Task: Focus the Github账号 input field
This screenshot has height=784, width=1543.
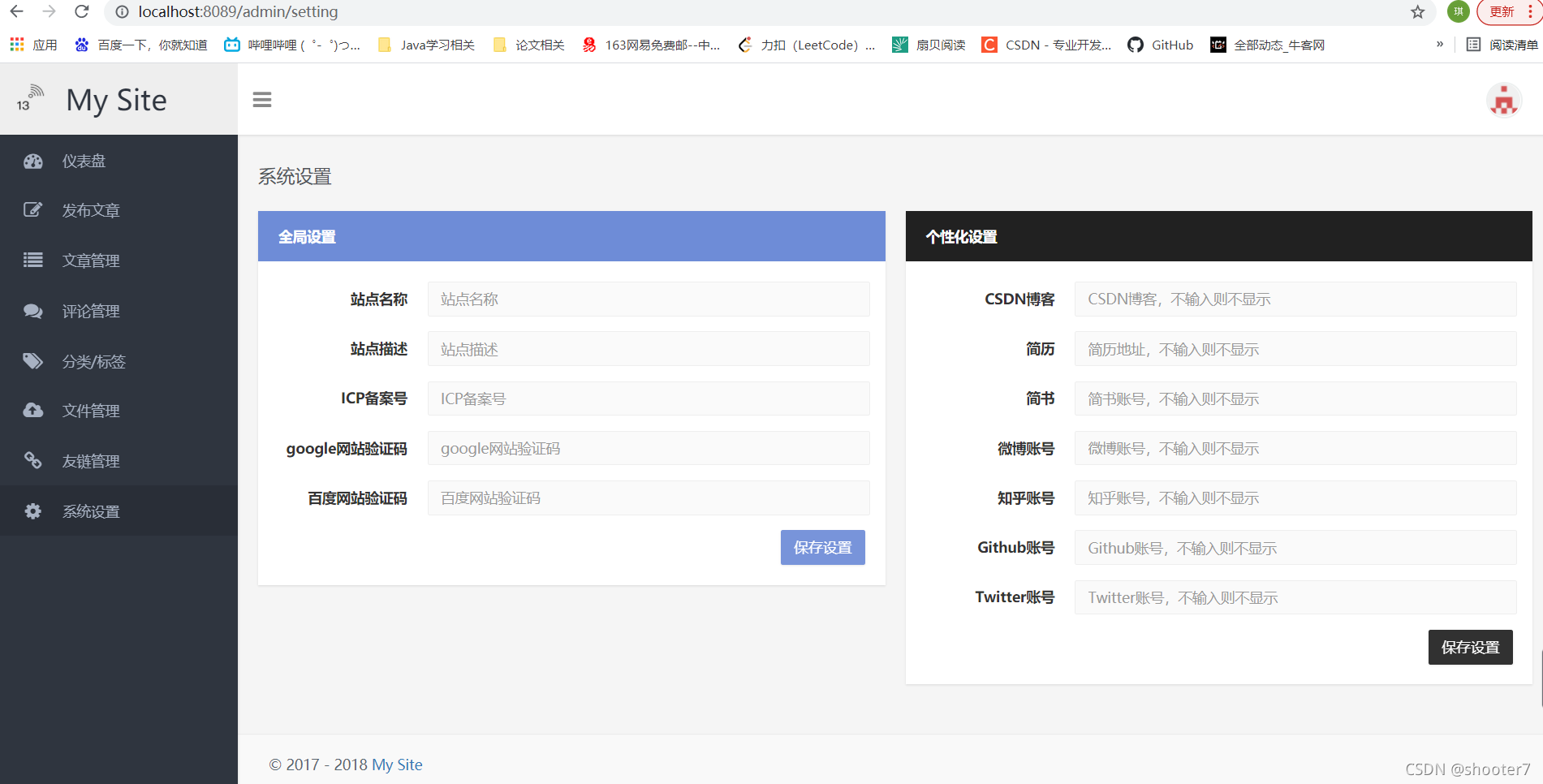Action: 1295,548
